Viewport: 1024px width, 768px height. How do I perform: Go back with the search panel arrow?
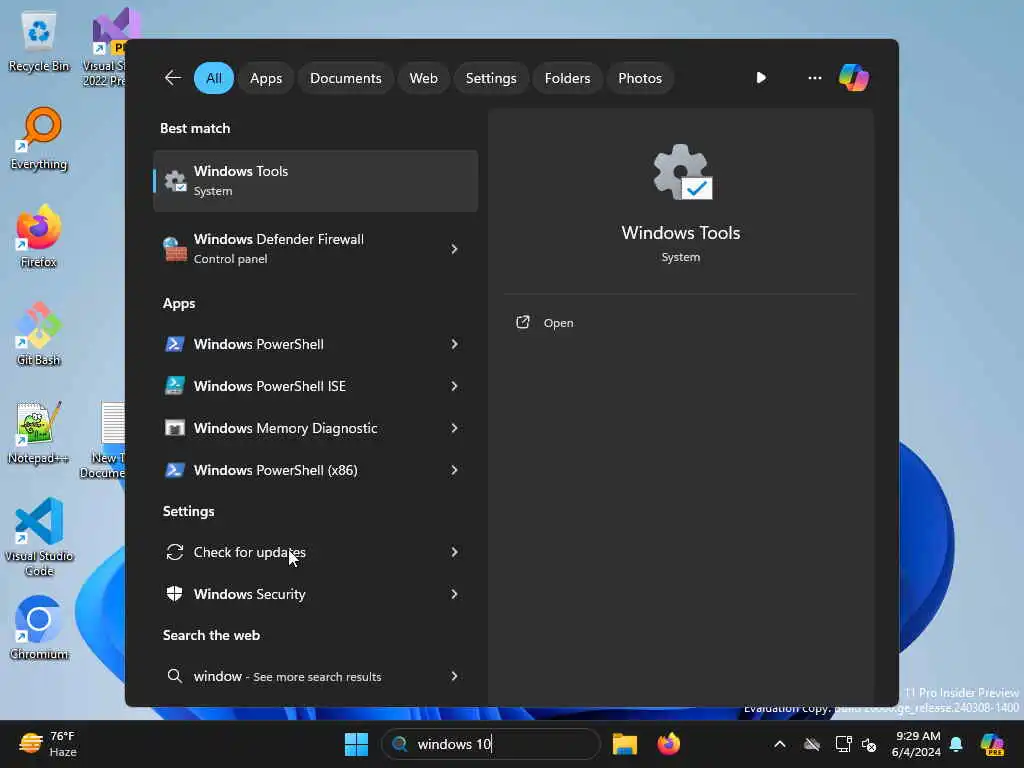pyautogui.click(x=173, y=78)
